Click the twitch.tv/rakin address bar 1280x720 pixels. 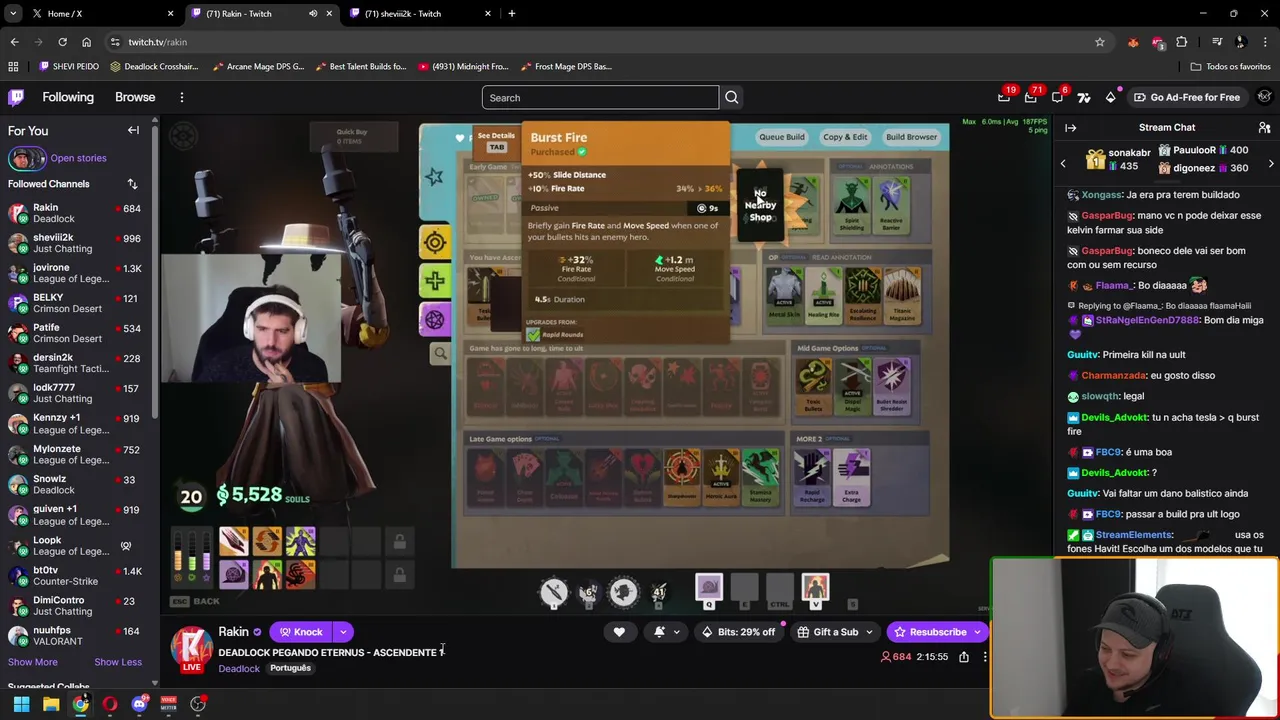pos(600,42)
